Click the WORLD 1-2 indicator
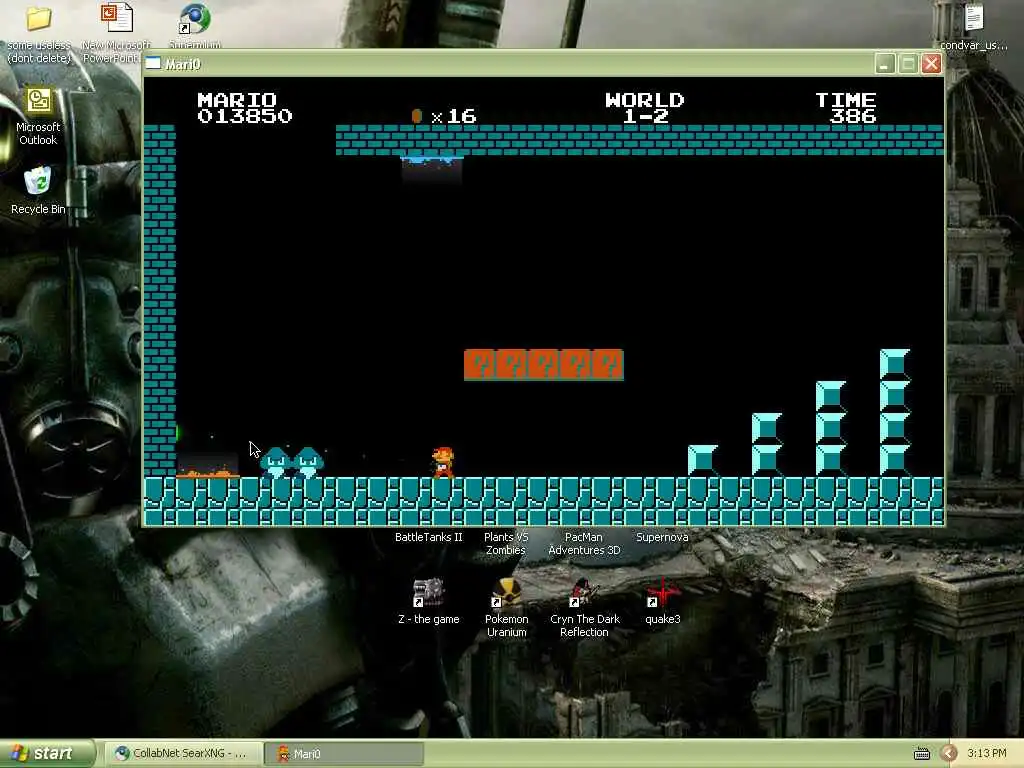The width and height of the screenshot is (1024, 768). click(645, 108)
